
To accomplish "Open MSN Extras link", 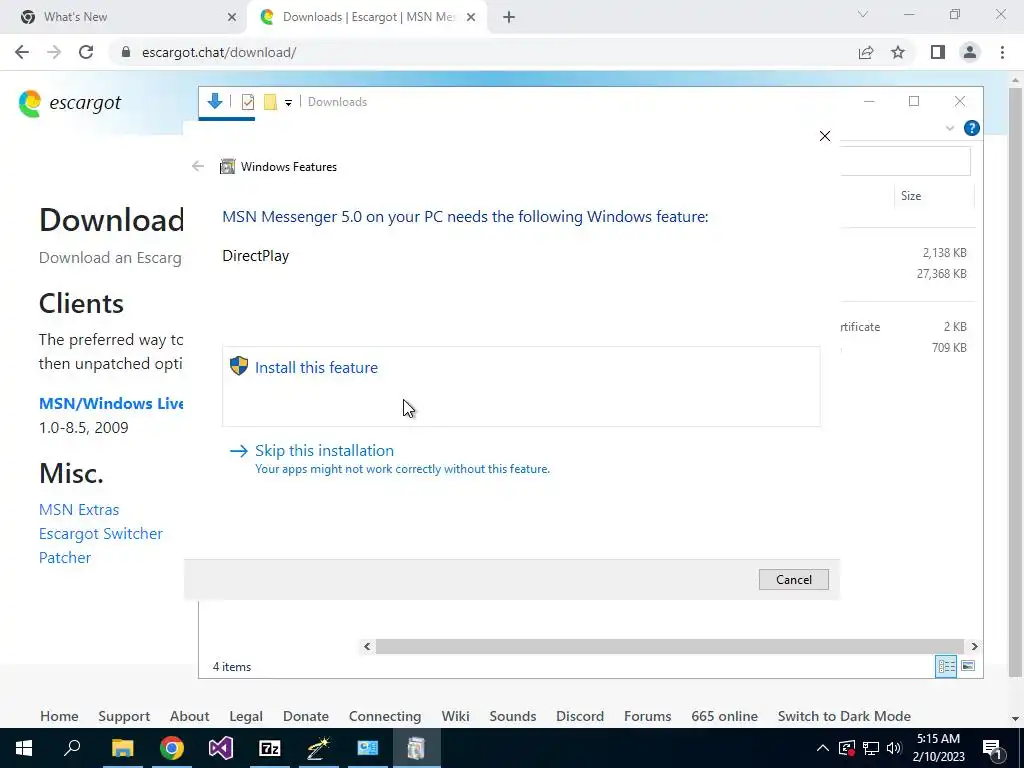I will [x=79, y=509].
